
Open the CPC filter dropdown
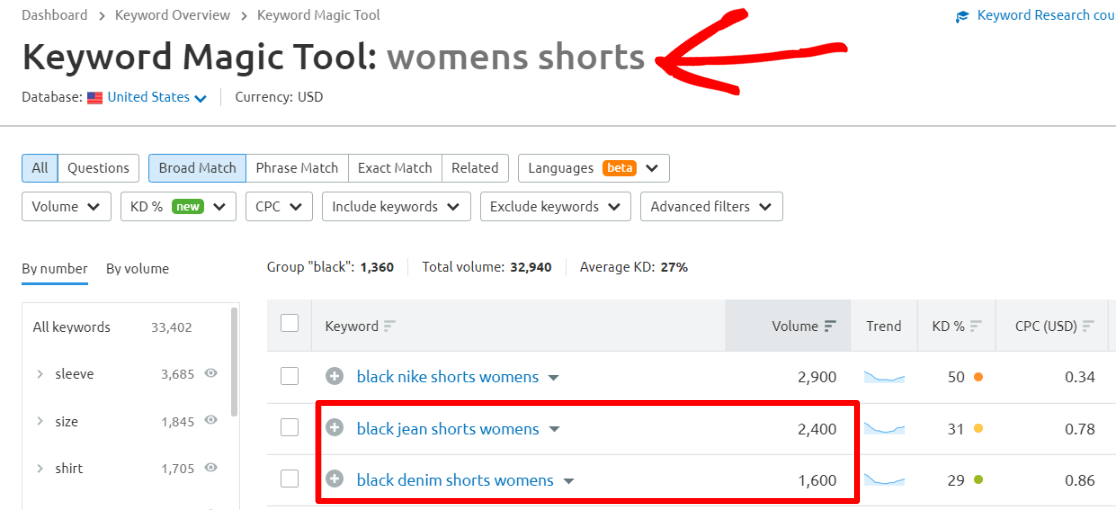coord(279,206)
